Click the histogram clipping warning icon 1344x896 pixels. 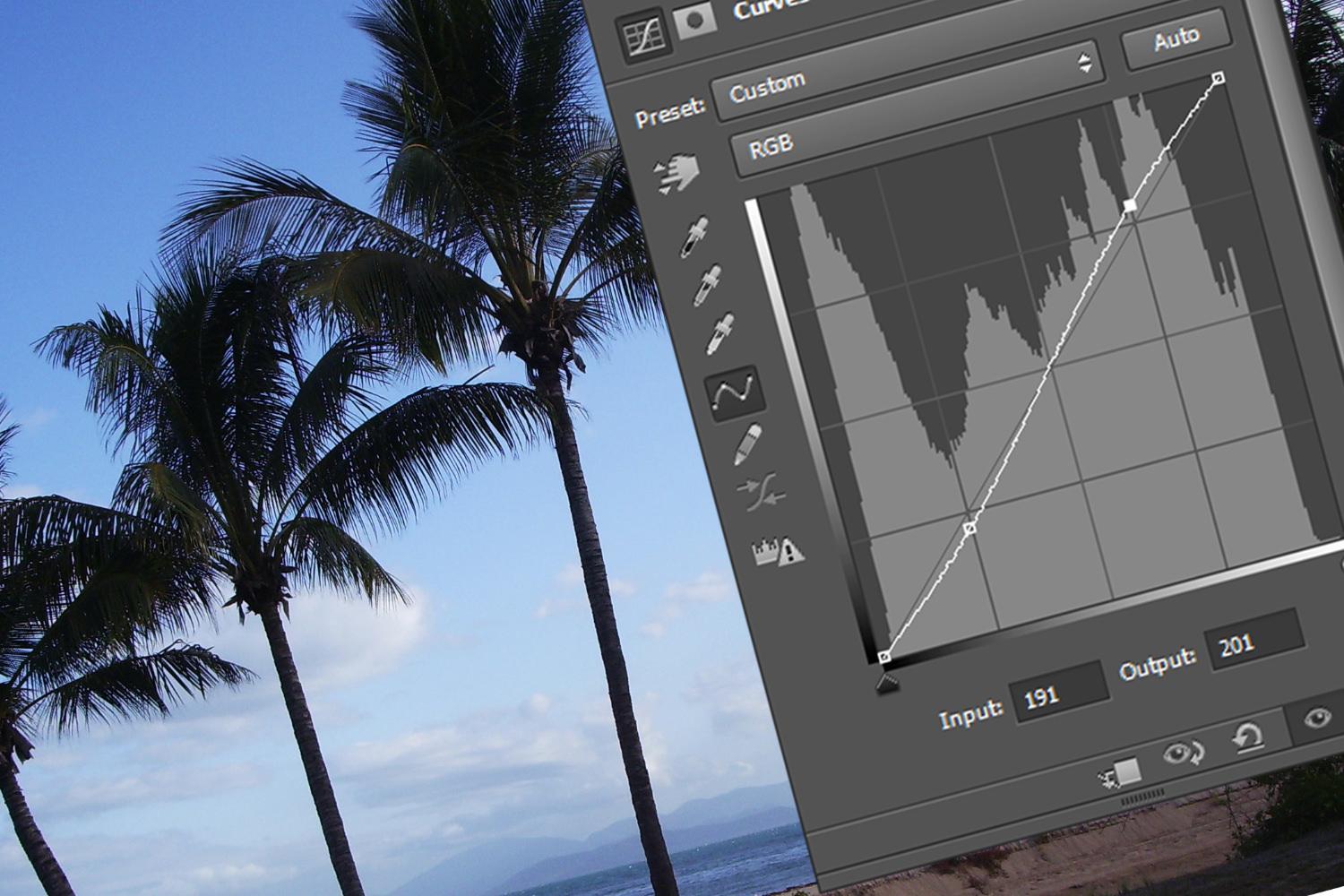[777, 548]
